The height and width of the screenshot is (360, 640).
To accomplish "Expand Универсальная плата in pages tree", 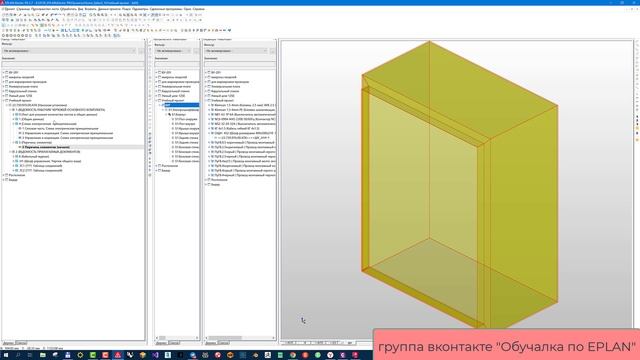I will coord(4,87).
